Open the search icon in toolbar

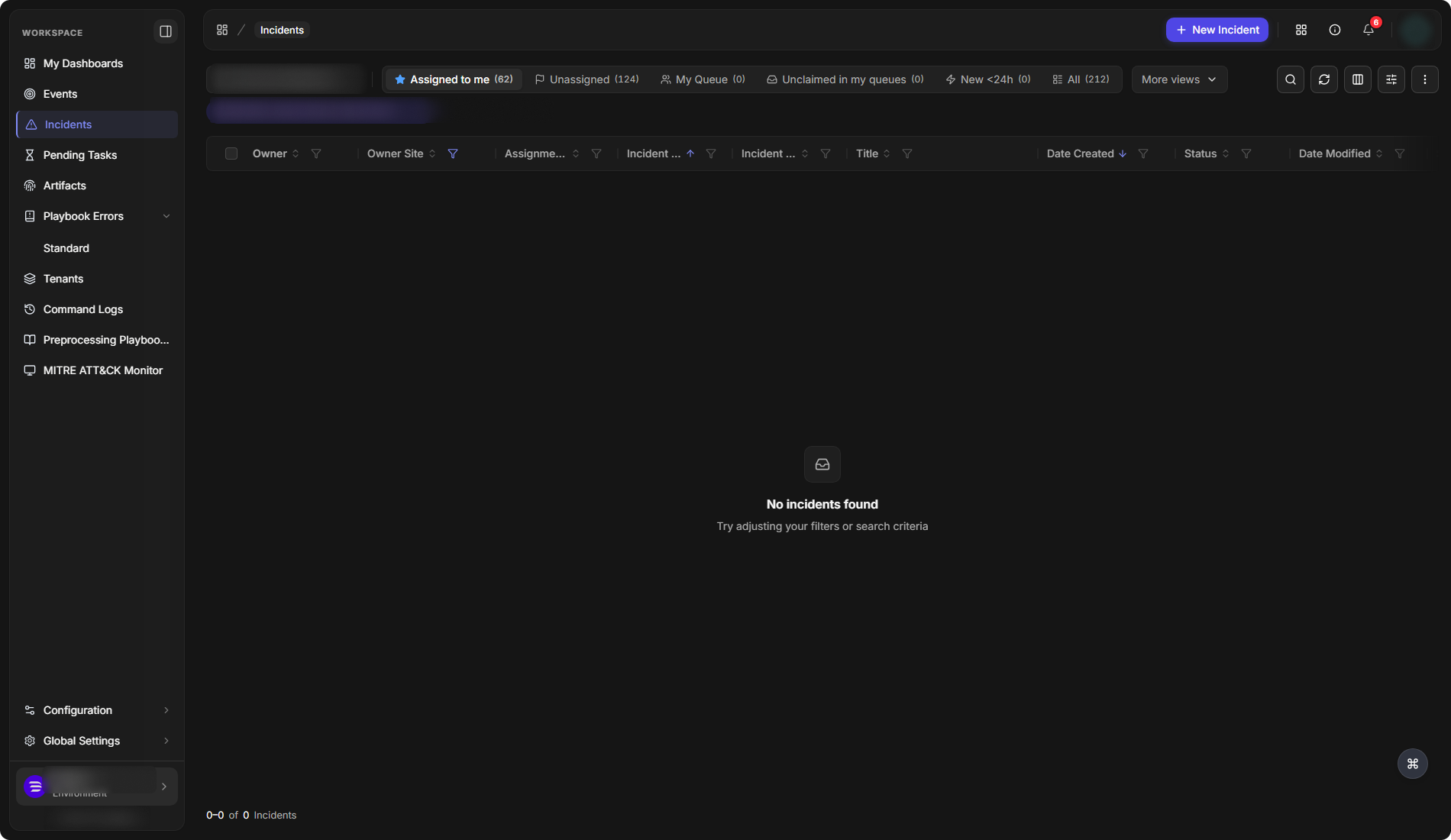[x=1290, y=79]
